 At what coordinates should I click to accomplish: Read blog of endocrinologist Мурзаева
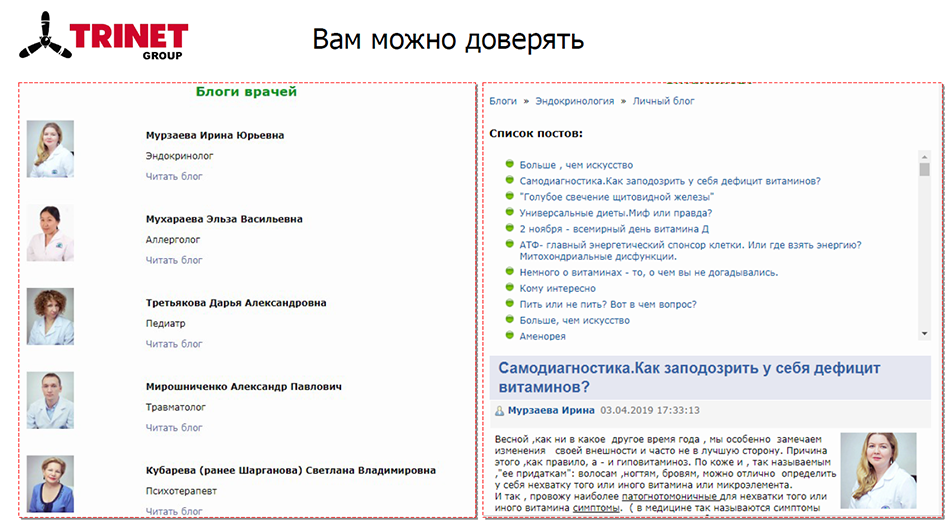pos(174,176)
